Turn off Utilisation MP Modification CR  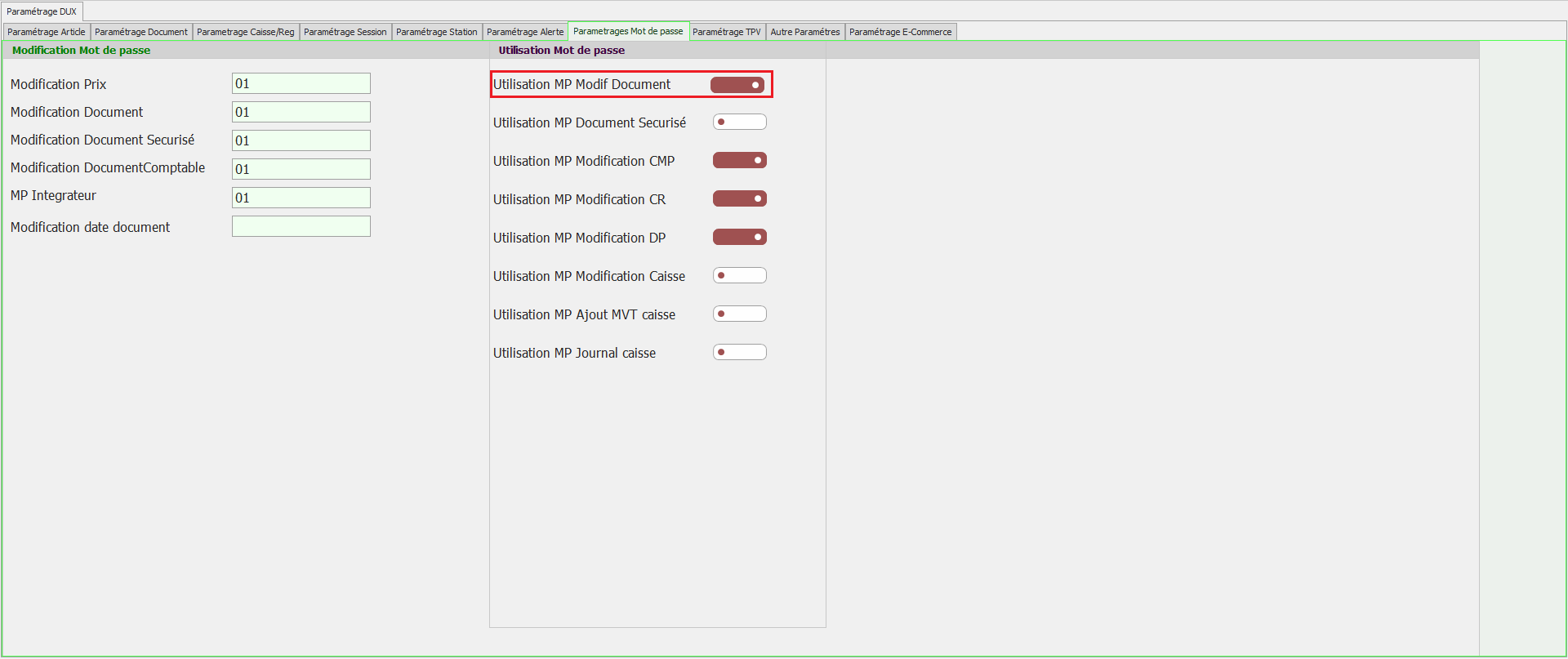tap(740, 199)
